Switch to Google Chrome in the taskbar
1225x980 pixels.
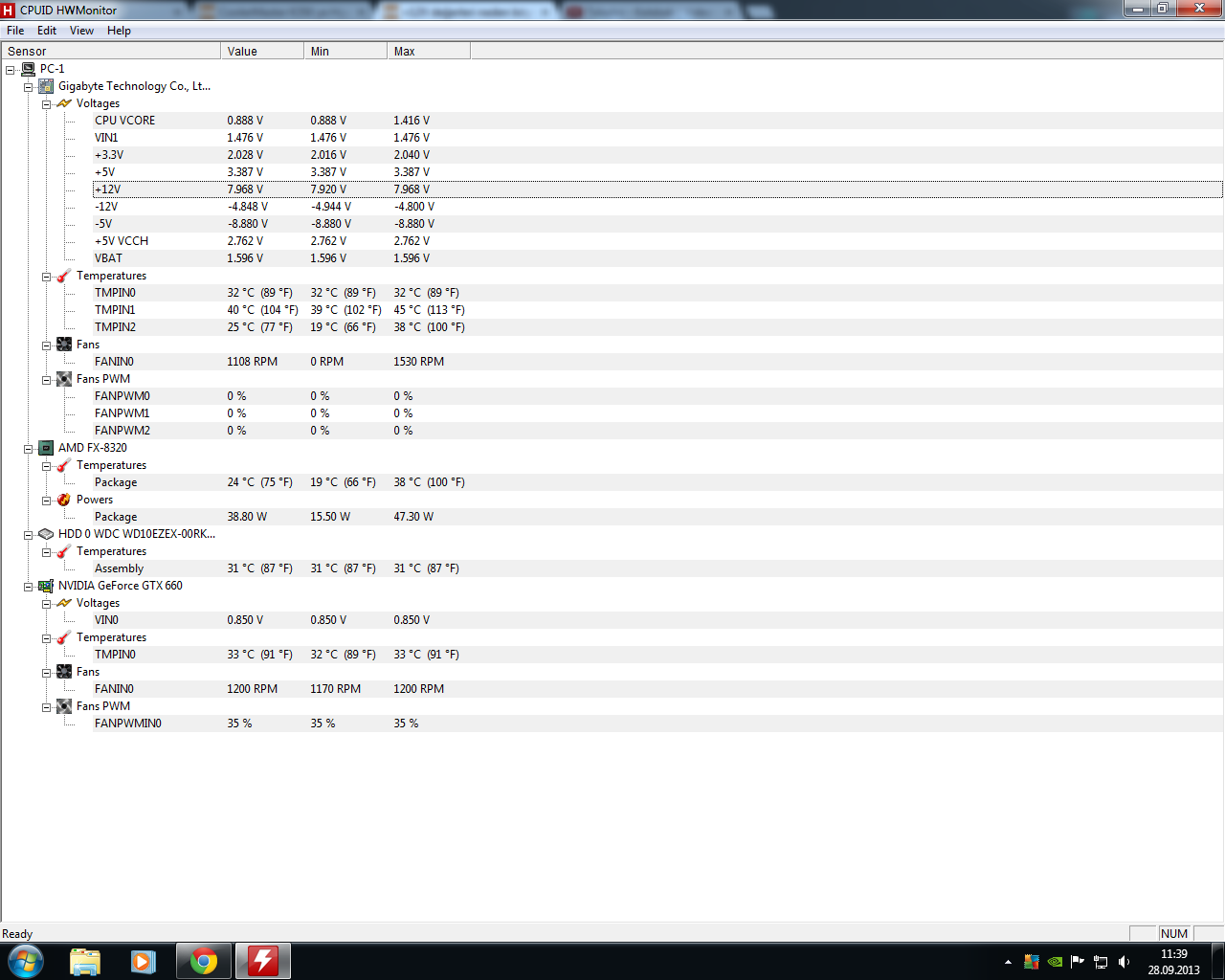[x=204, y=961]
